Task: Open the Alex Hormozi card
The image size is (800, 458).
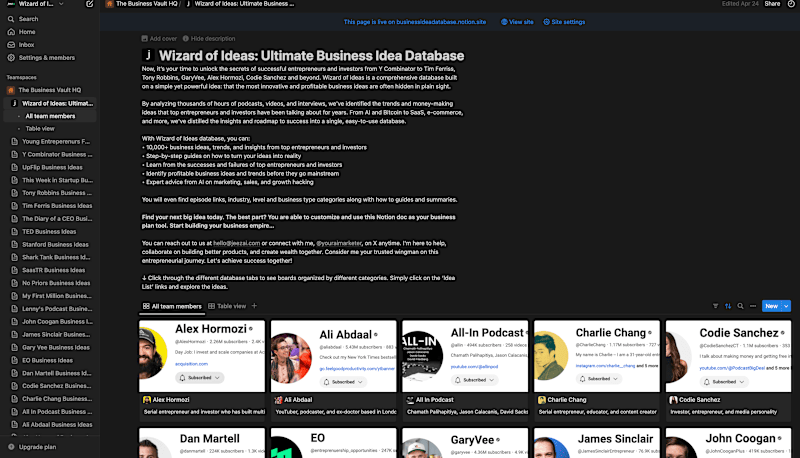Action: 202,371
